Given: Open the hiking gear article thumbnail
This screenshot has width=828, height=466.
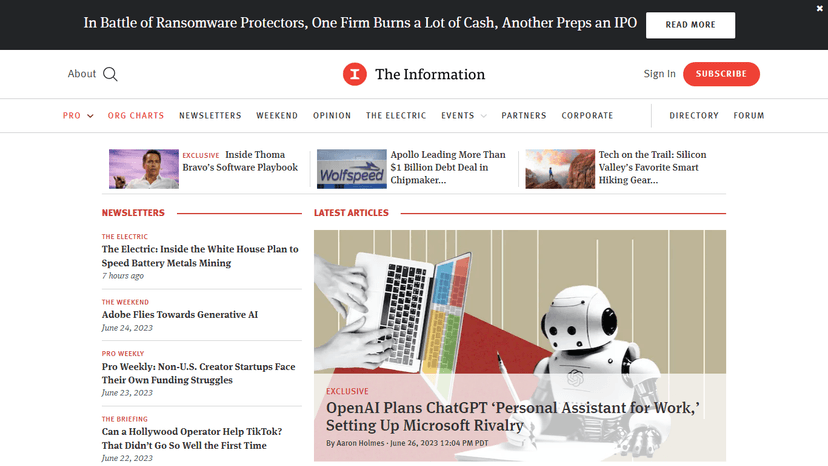Looking at the screenshot, I should coord(559,169).
